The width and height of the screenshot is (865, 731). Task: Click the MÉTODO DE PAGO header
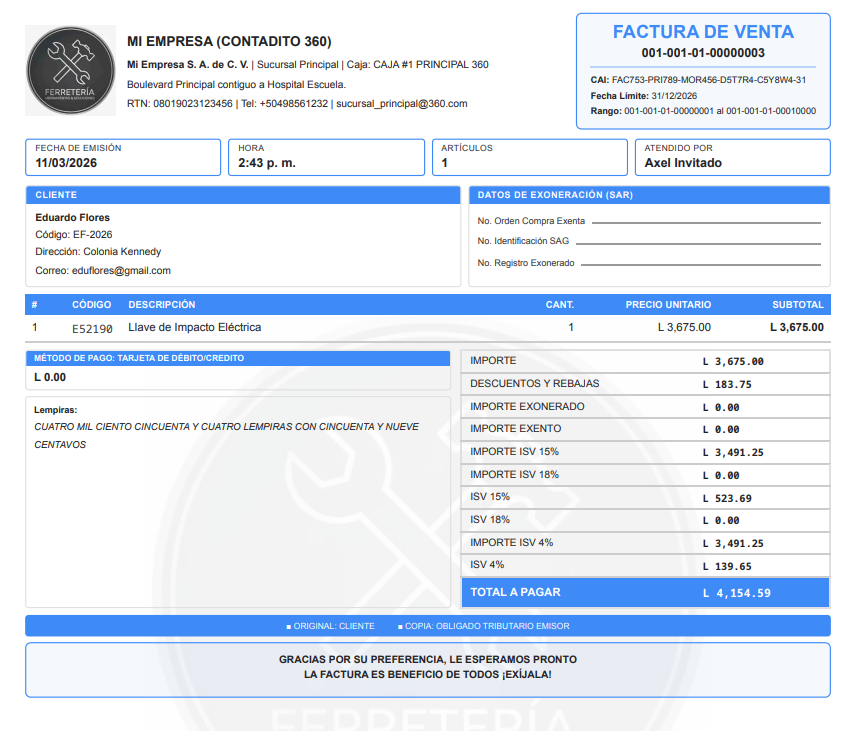pos(238,358)
